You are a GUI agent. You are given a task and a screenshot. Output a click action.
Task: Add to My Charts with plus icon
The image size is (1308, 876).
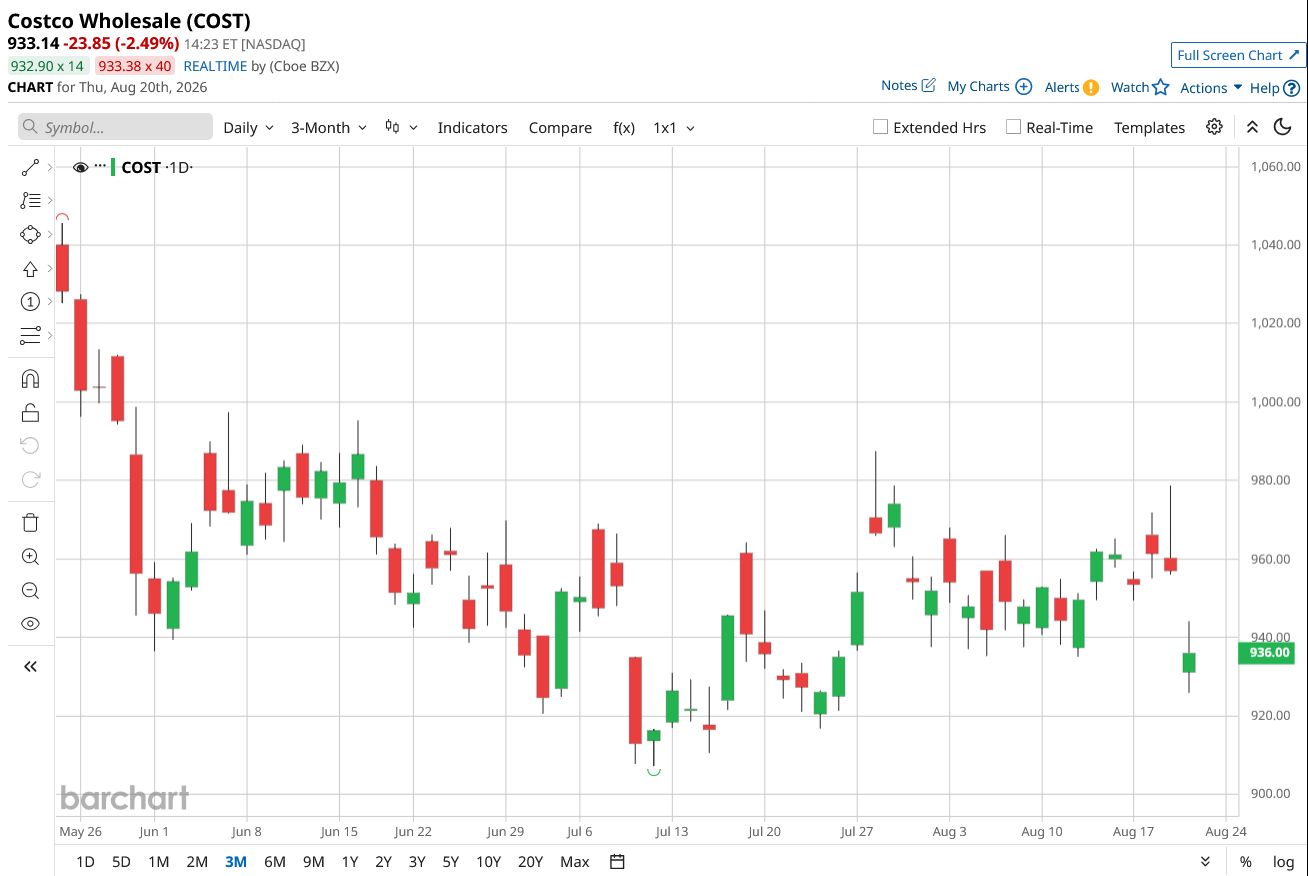[x=1024, y=87]
